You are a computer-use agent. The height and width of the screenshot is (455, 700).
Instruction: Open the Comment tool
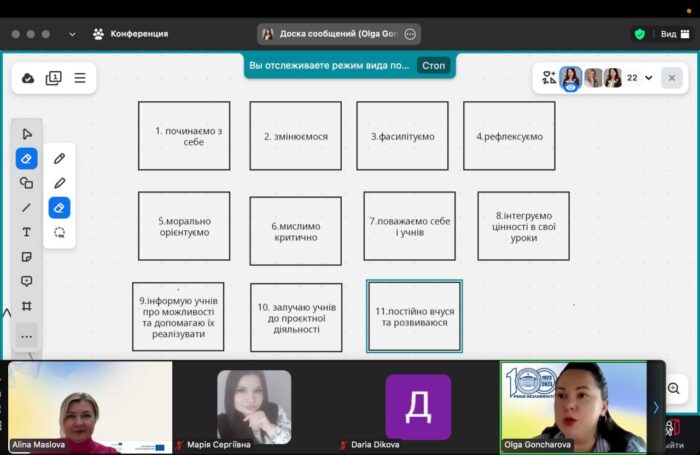point(27,281)
